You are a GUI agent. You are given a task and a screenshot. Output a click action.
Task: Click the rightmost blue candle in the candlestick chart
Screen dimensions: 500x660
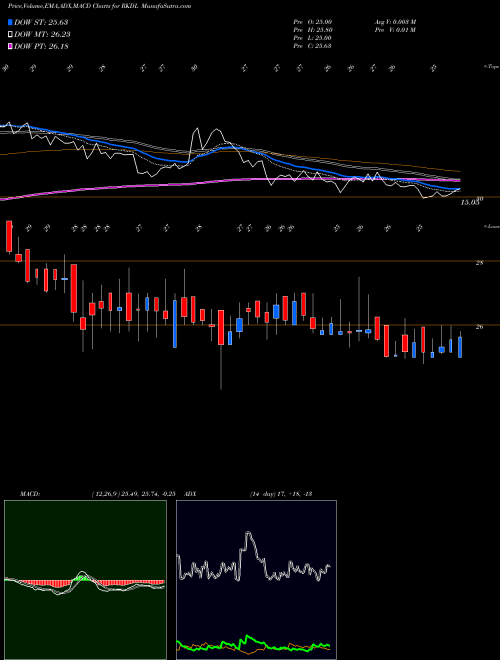click(460, 347)
